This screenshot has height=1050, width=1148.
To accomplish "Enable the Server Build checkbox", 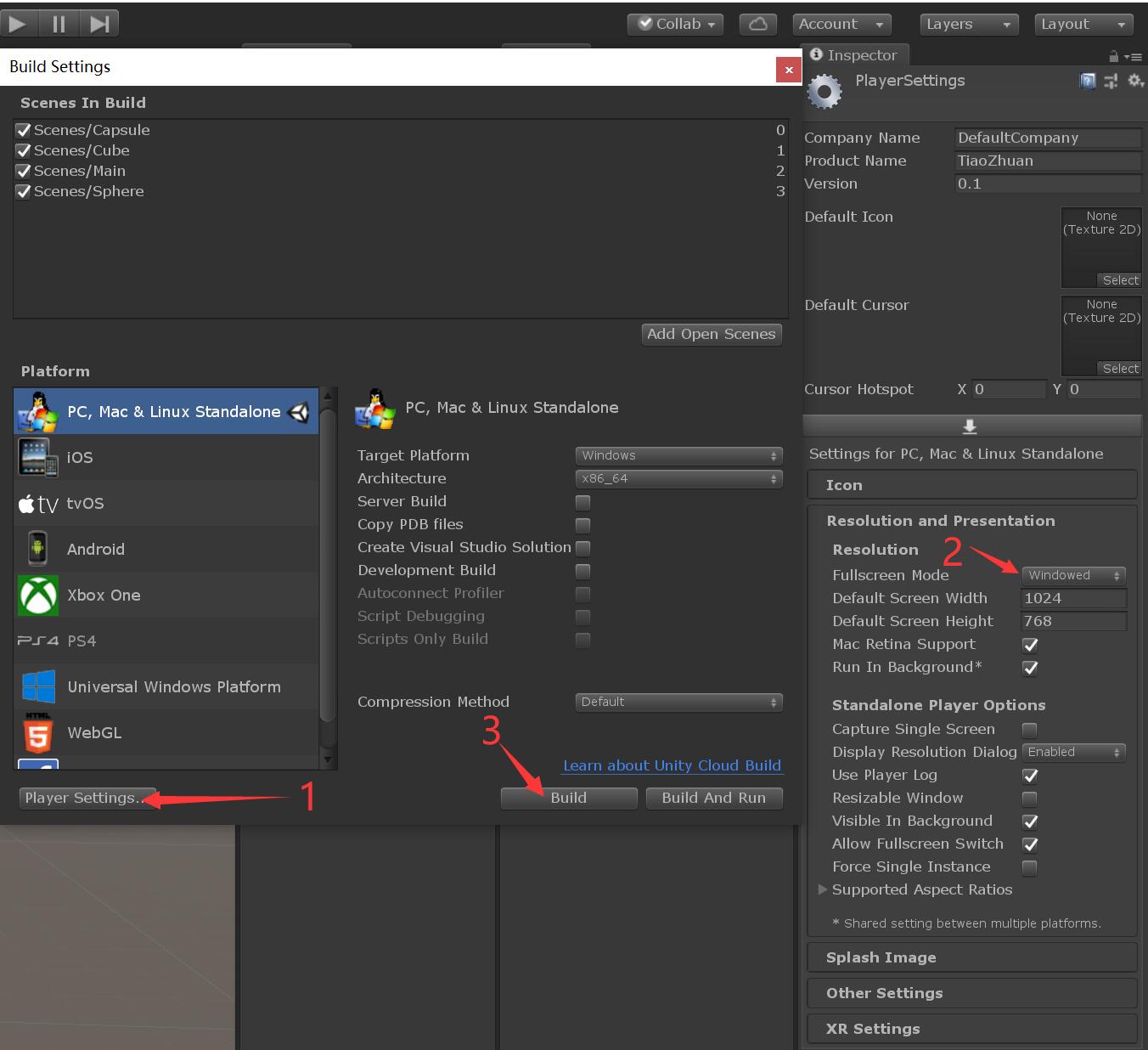I will tap(582, 502).
